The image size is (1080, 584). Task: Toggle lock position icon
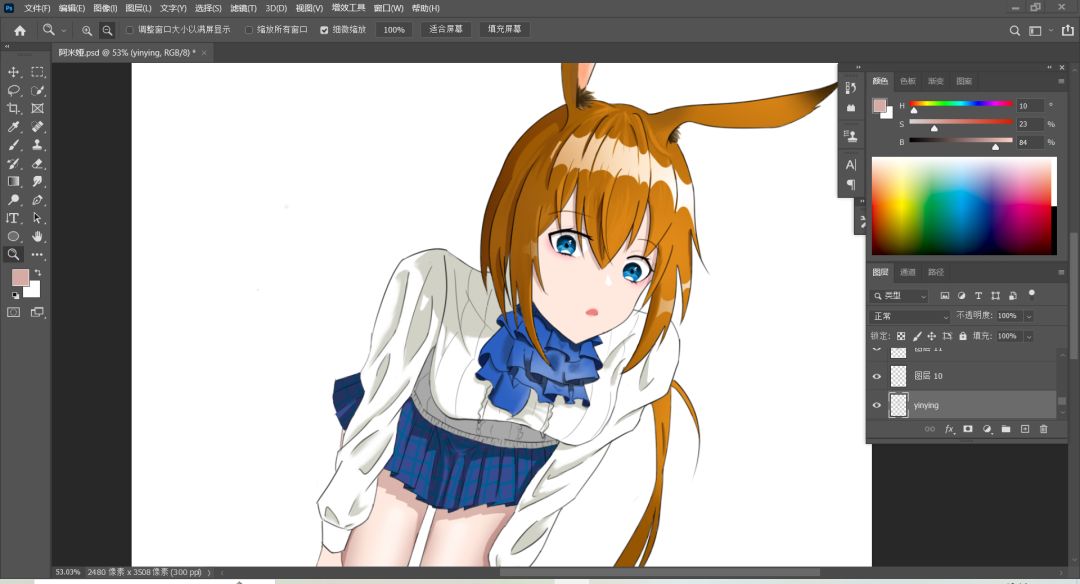(x=931, y=336)
